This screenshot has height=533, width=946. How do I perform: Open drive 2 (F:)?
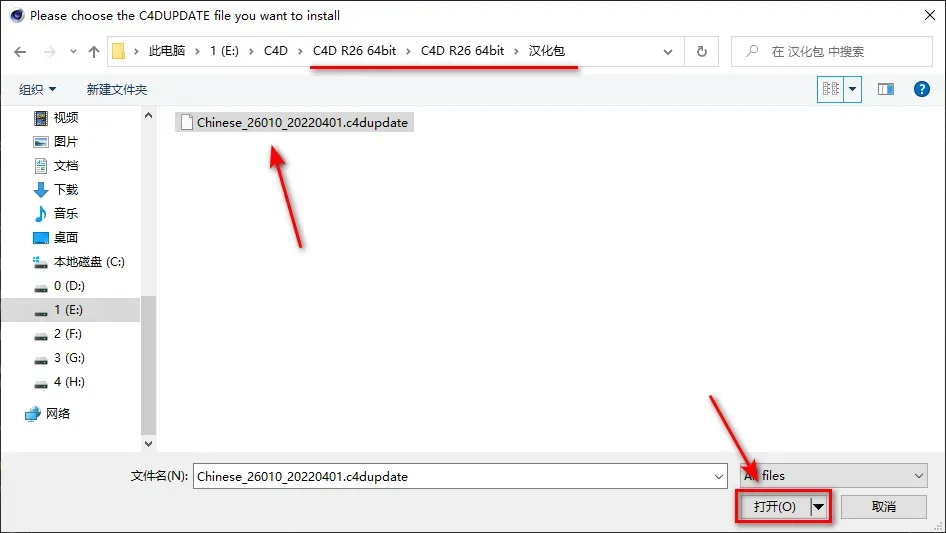[x=67, y=334]
